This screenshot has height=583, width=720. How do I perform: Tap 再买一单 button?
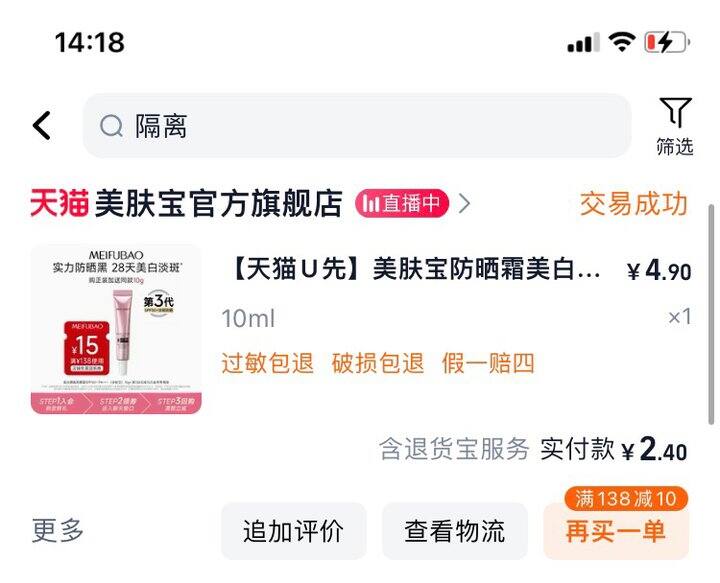pyautogui.click(x=616, y=531)
